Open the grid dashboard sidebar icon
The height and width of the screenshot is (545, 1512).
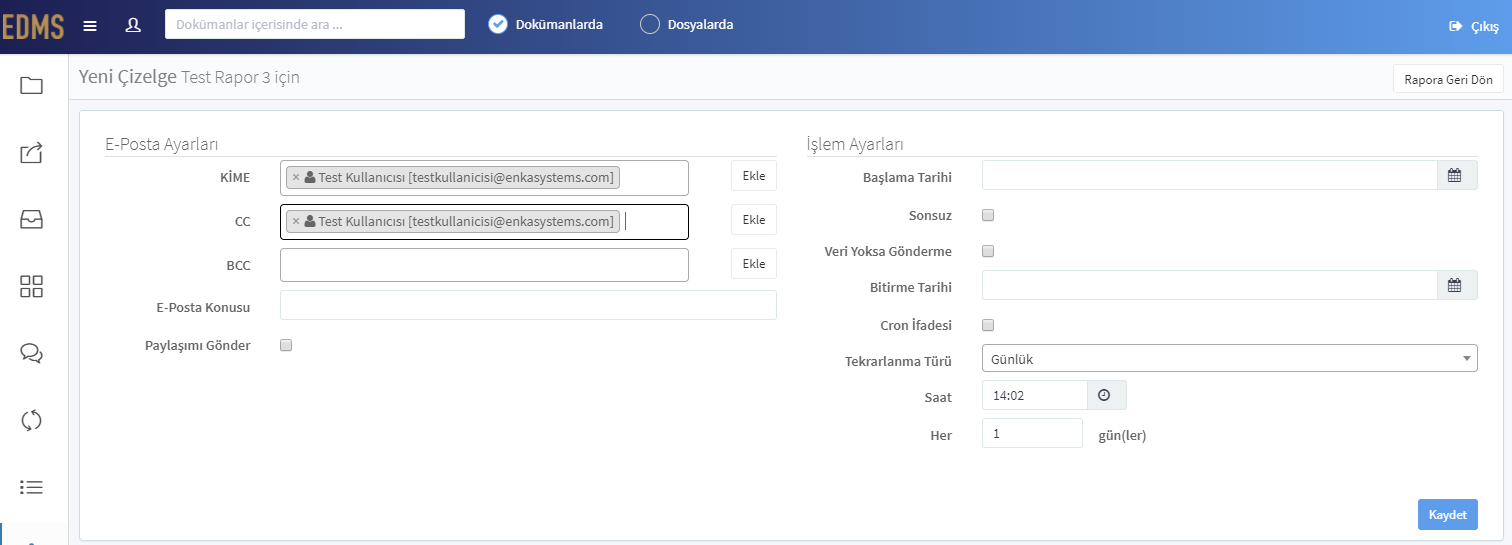(31, 287)
